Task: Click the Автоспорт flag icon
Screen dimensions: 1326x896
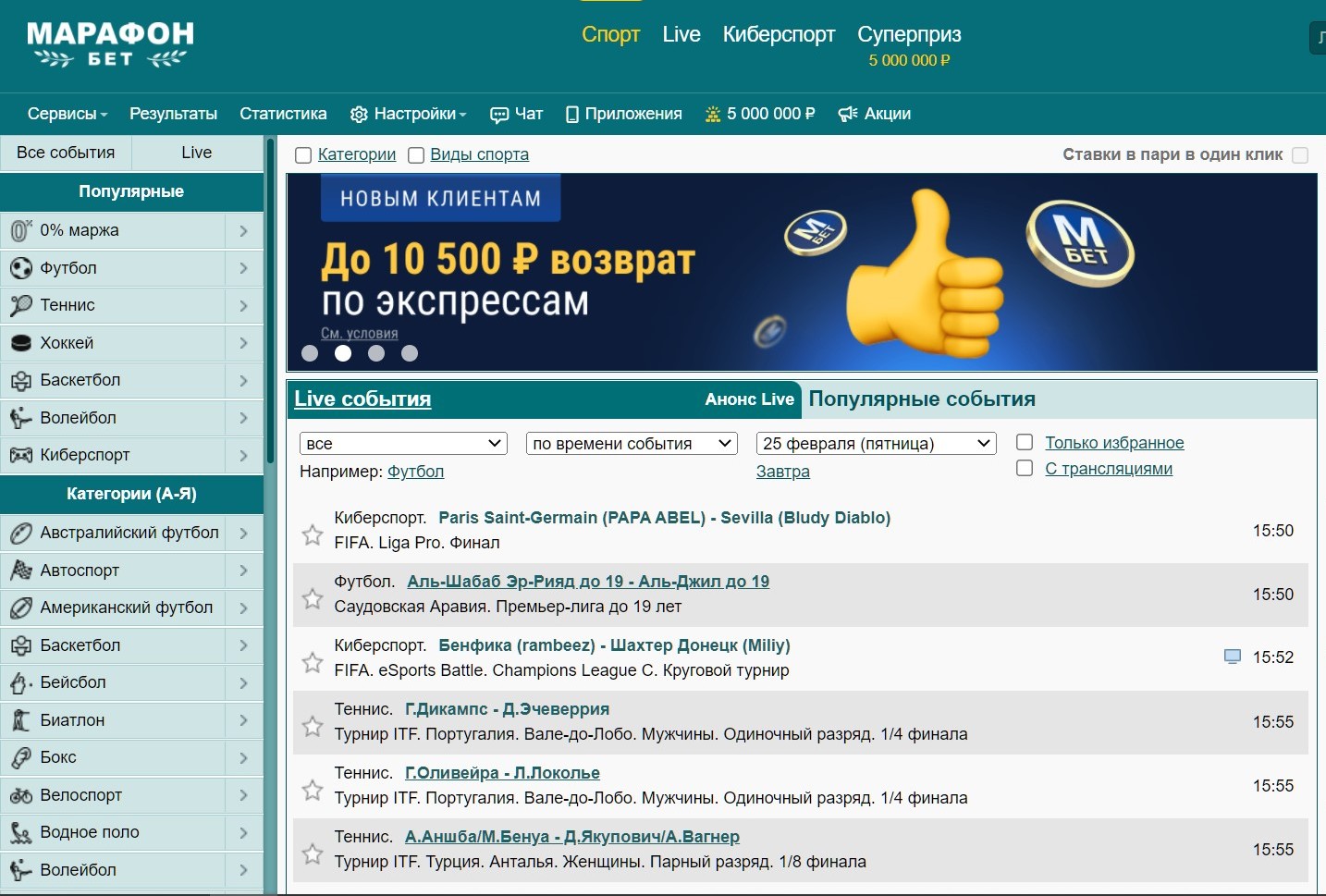Action: (x=20, y=571)
